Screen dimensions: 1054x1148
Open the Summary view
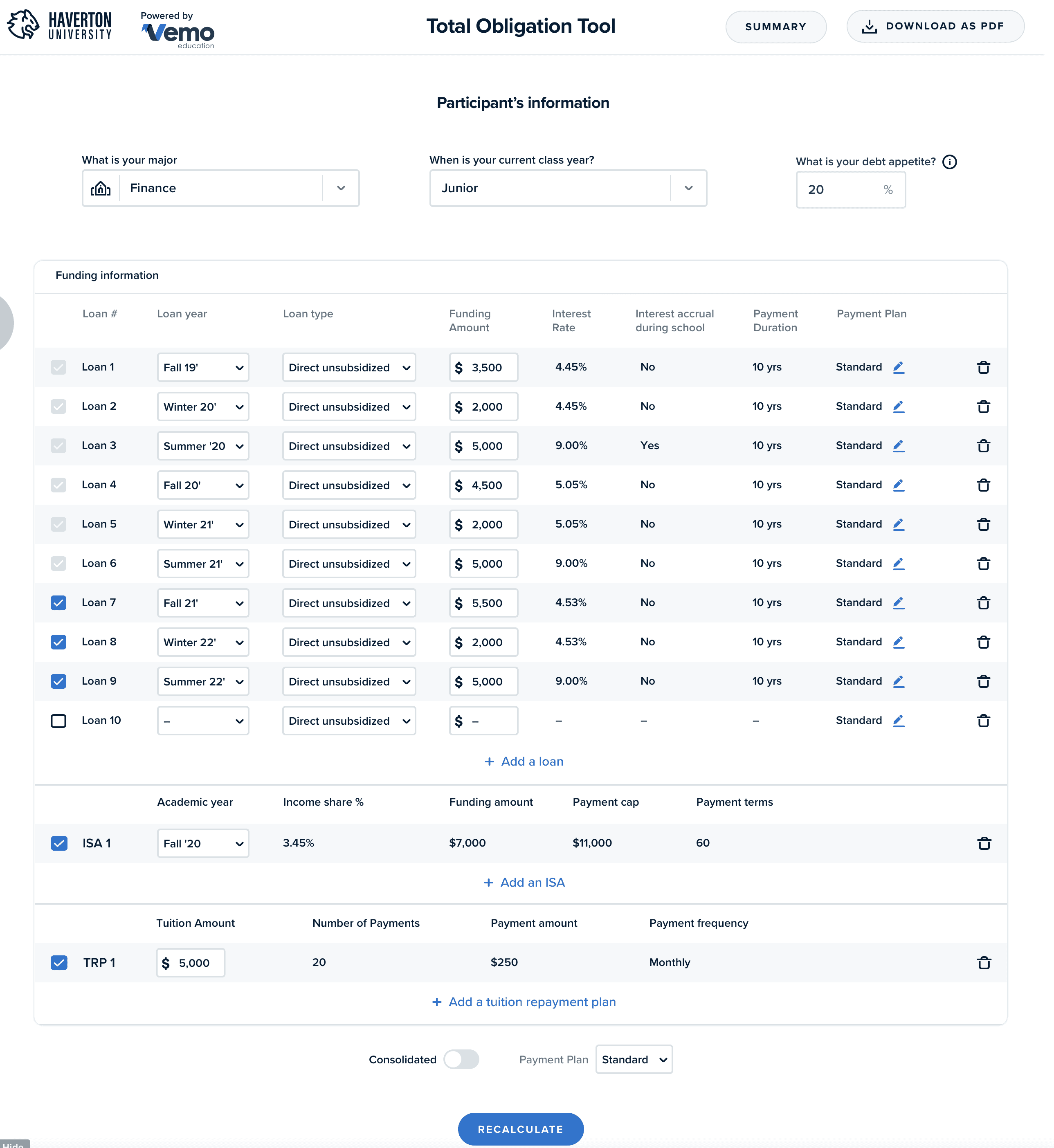click(x=782, y=27)
